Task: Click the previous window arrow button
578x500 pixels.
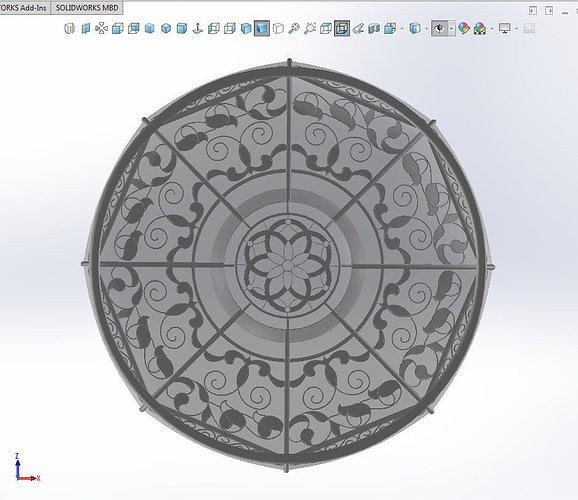Action: tap(533, 10)
